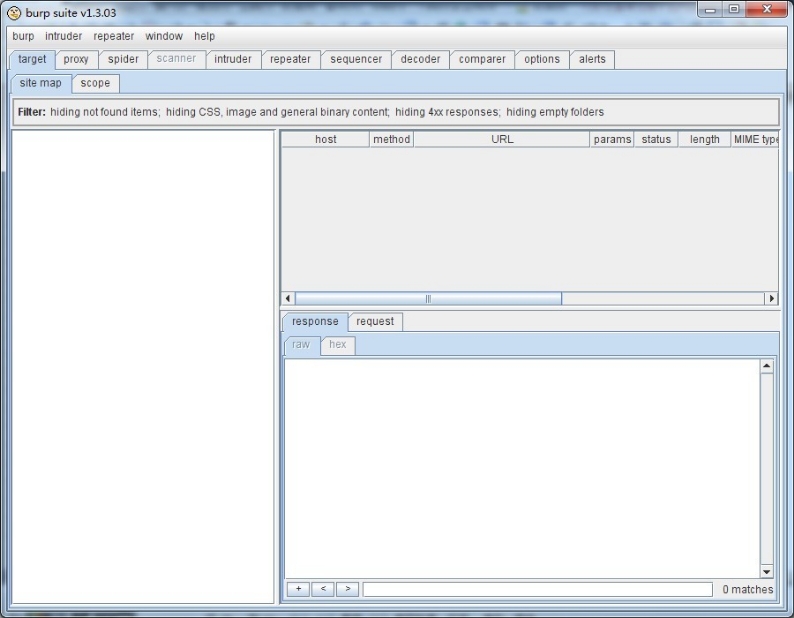Click response pane scroll down arrow

pyautogui.click(x=767, y=571)
